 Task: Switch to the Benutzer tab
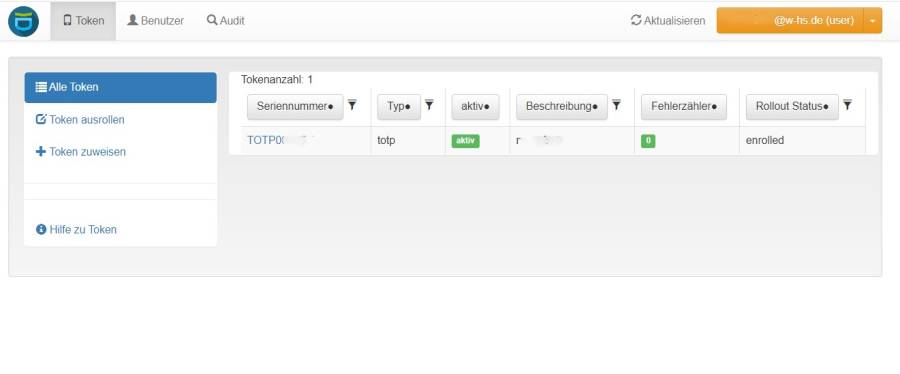click(156, 21)
